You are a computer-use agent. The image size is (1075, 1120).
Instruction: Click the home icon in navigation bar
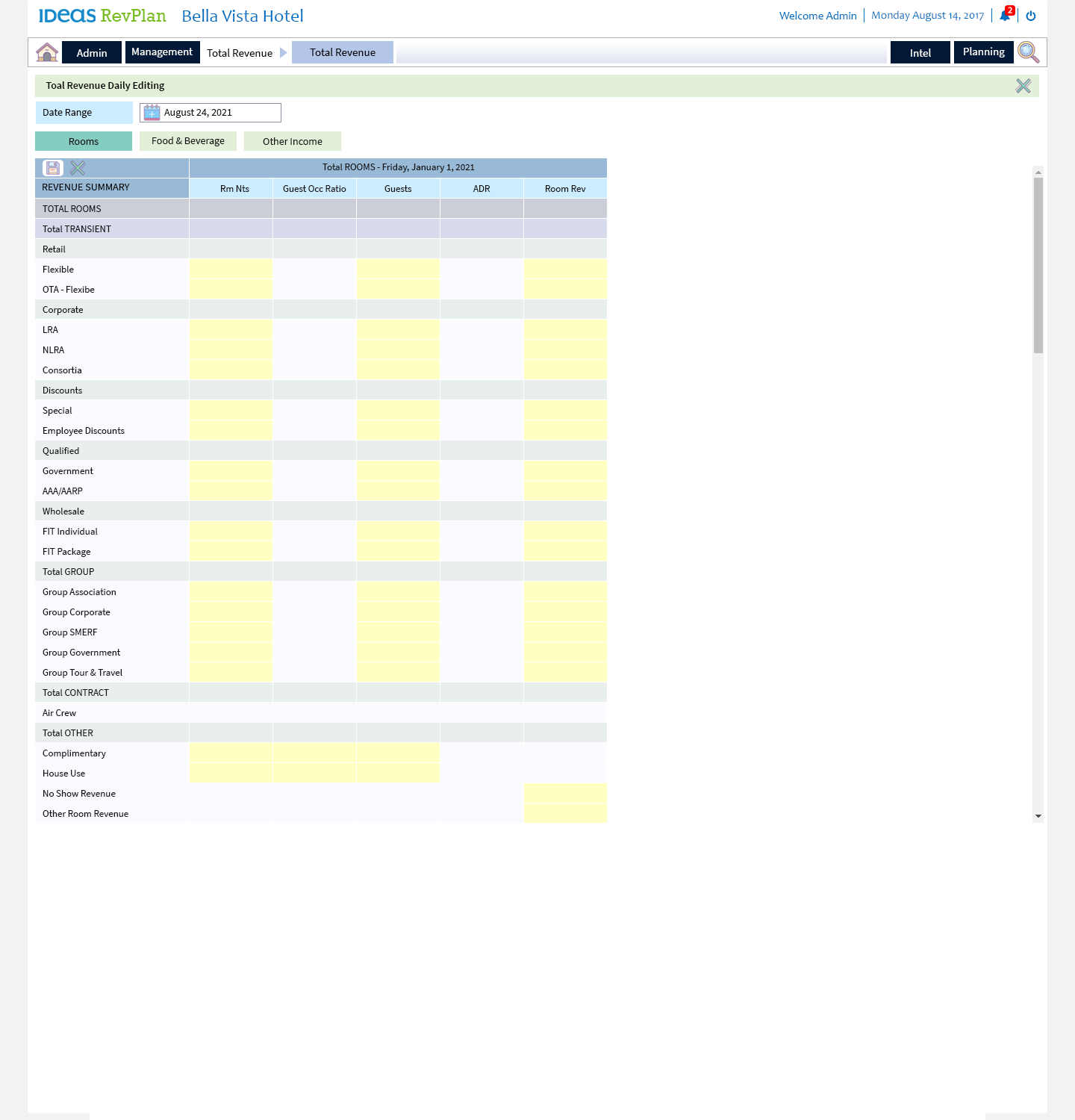click(47, 52)
